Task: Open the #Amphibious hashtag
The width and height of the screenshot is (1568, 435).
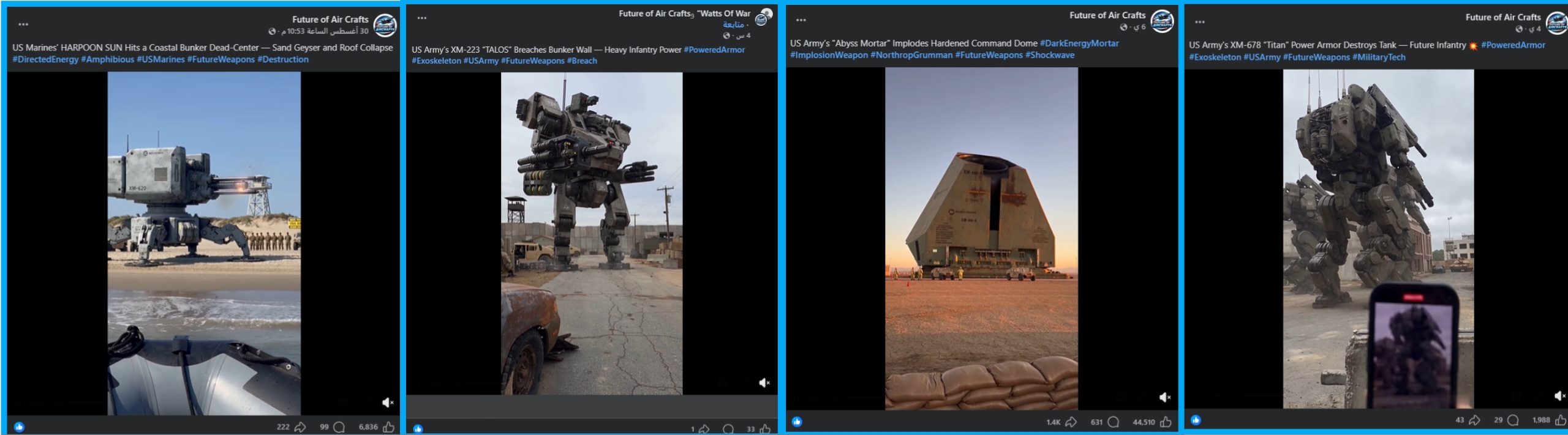Action: pyautogui.click(x=108, y=59)
